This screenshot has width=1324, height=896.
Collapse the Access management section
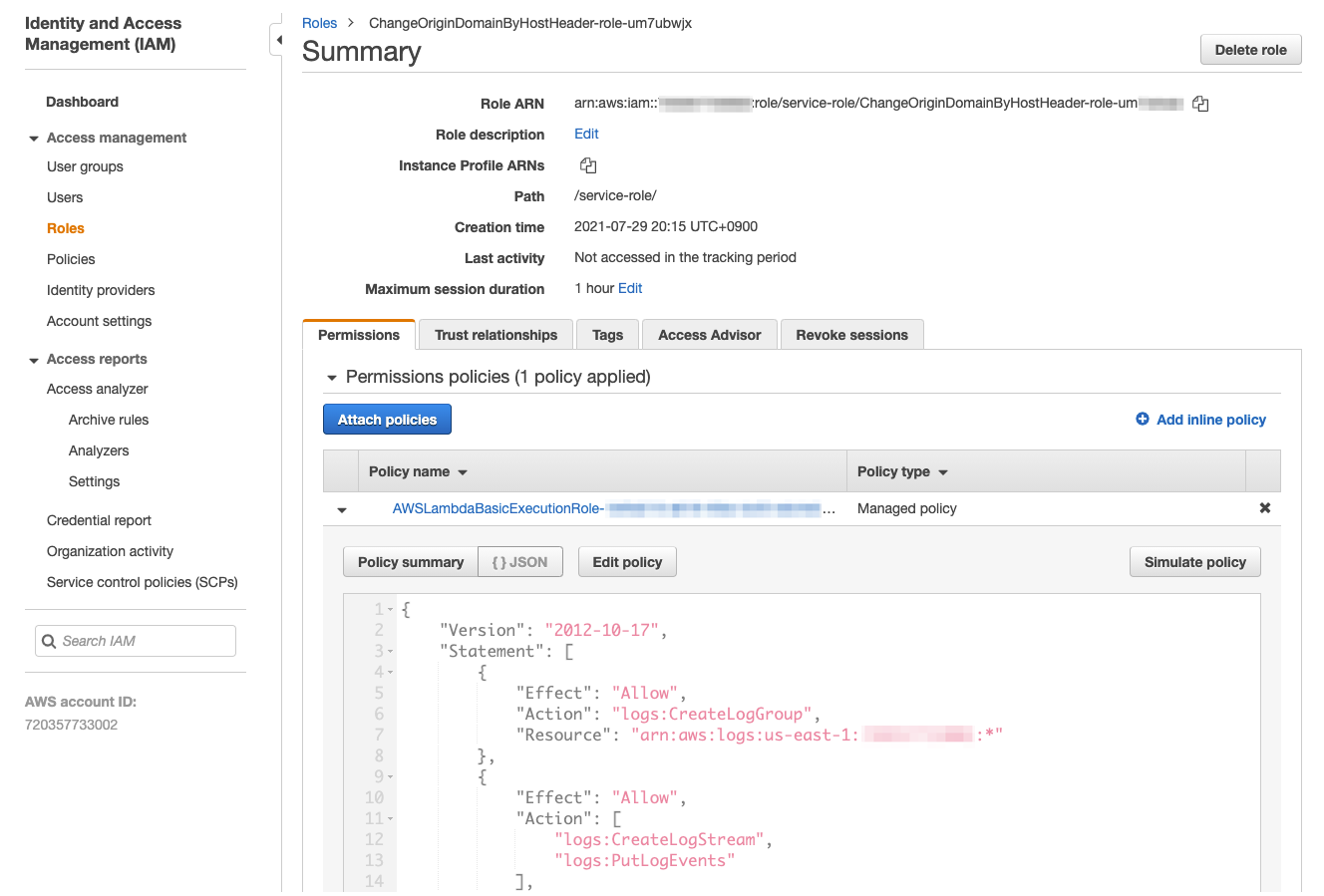pos(34,139)
